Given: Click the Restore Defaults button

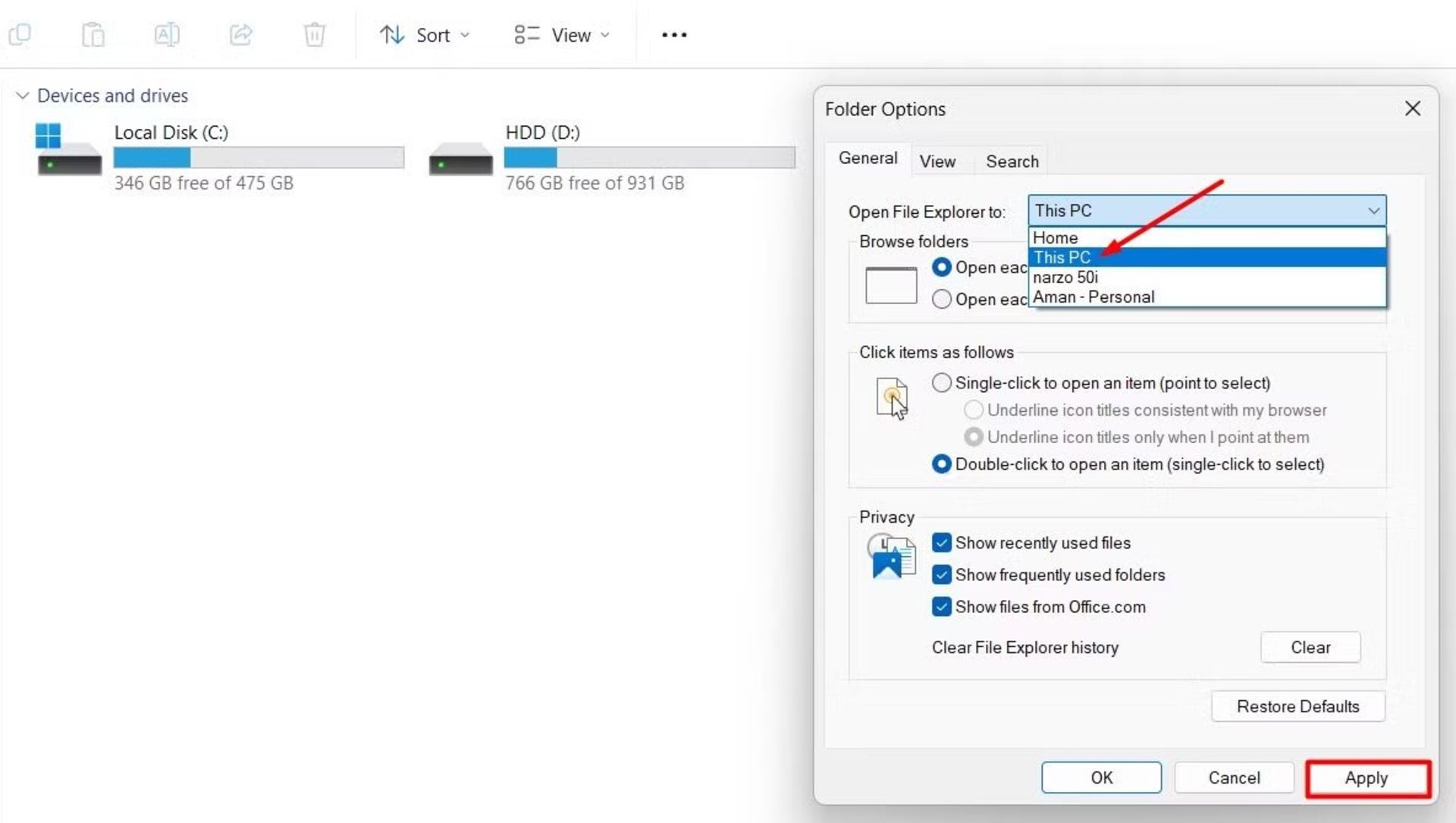Looking at the screenshot, I should [x=1298, y=706].
